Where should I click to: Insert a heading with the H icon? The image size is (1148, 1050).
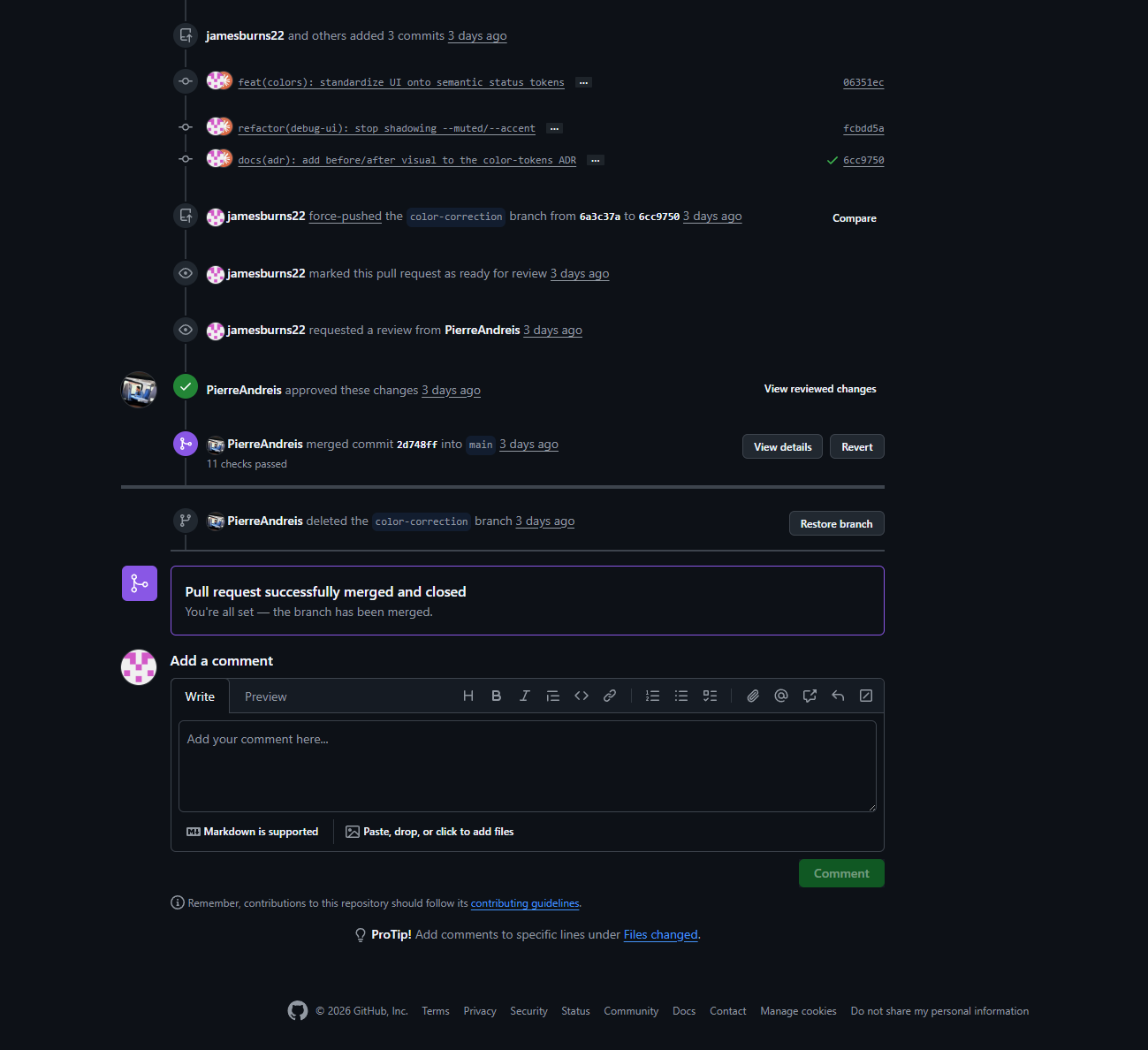point(468,696)
